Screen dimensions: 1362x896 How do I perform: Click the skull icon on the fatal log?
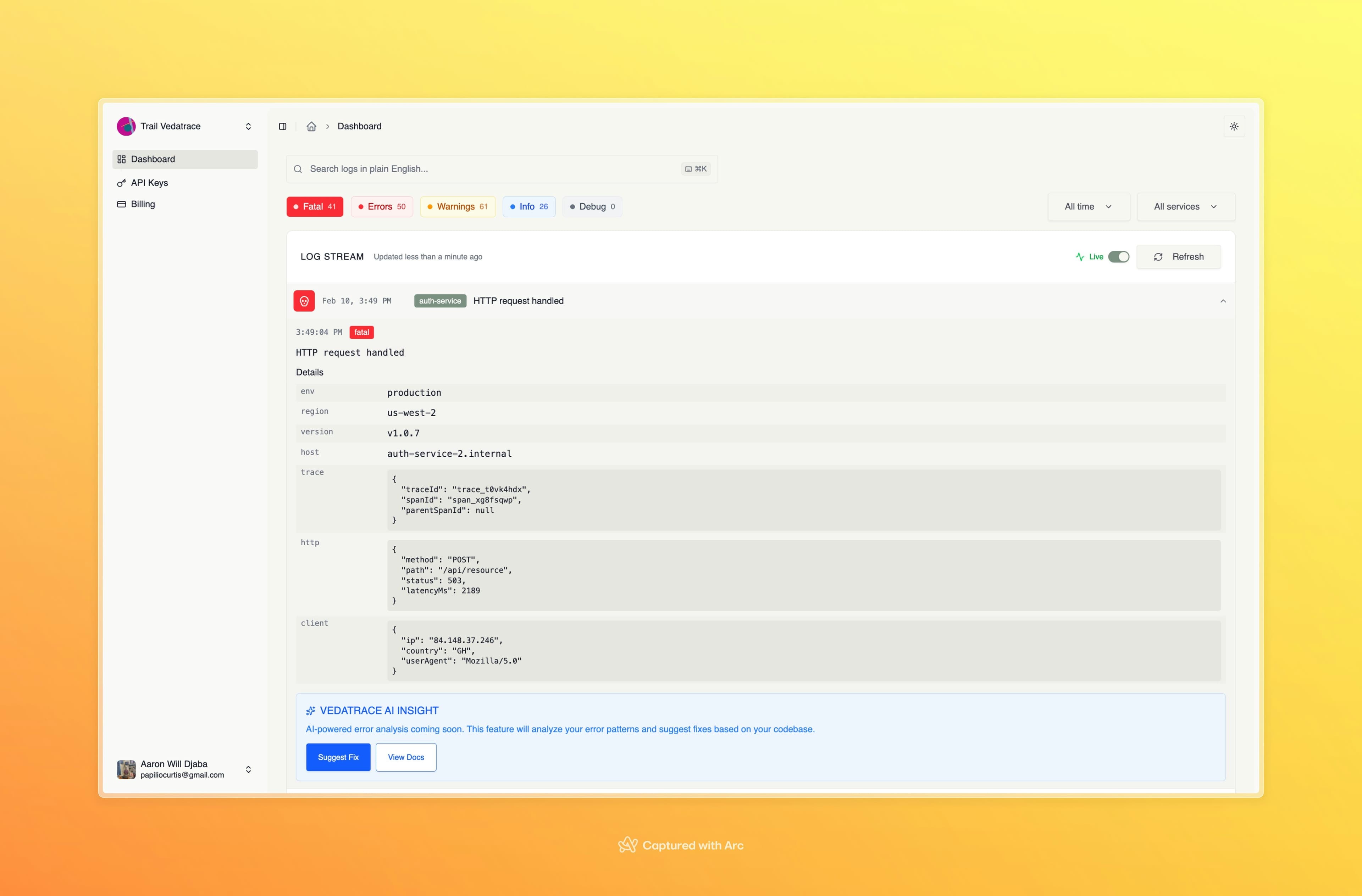pos(304,300)
